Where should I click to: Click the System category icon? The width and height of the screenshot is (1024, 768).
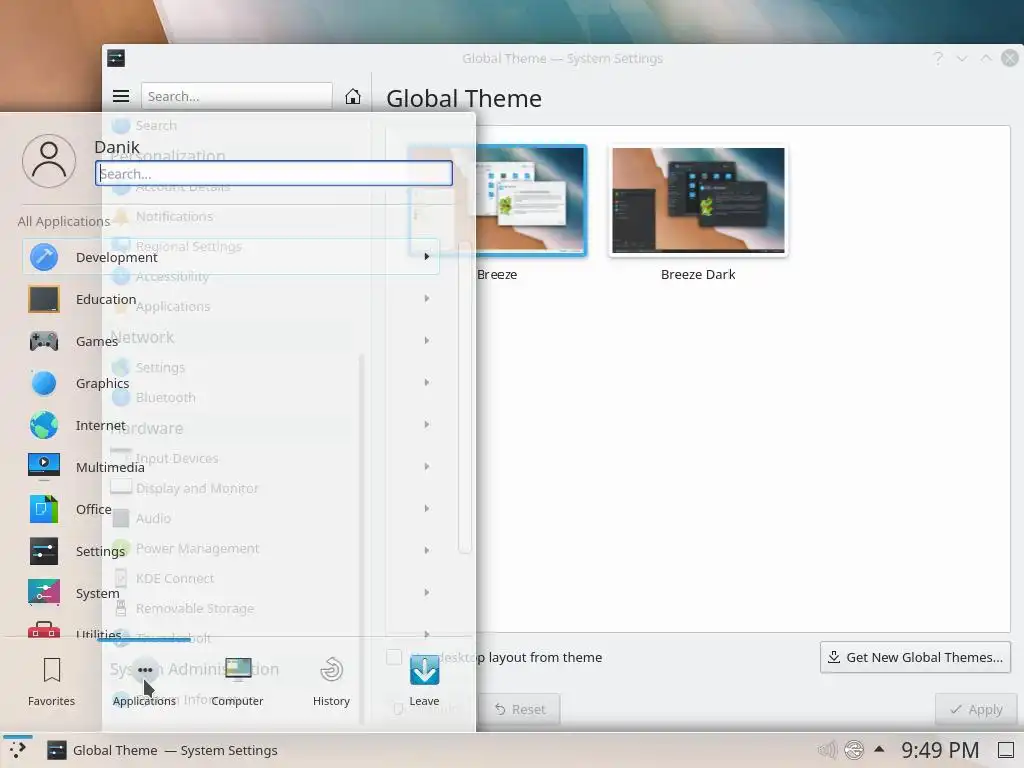coord(44,593)
